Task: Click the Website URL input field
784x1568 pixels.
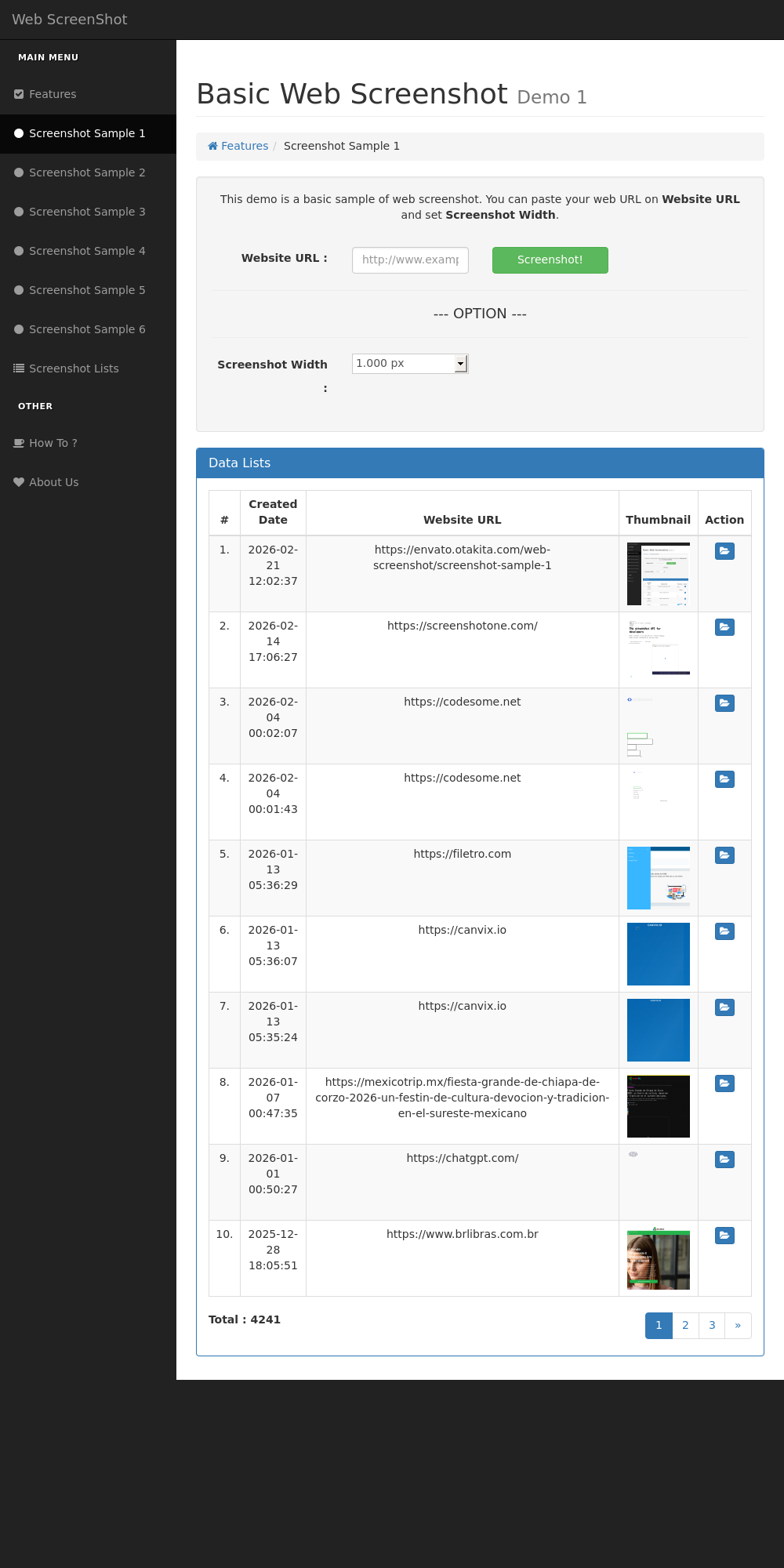Action: pos(410,260)
